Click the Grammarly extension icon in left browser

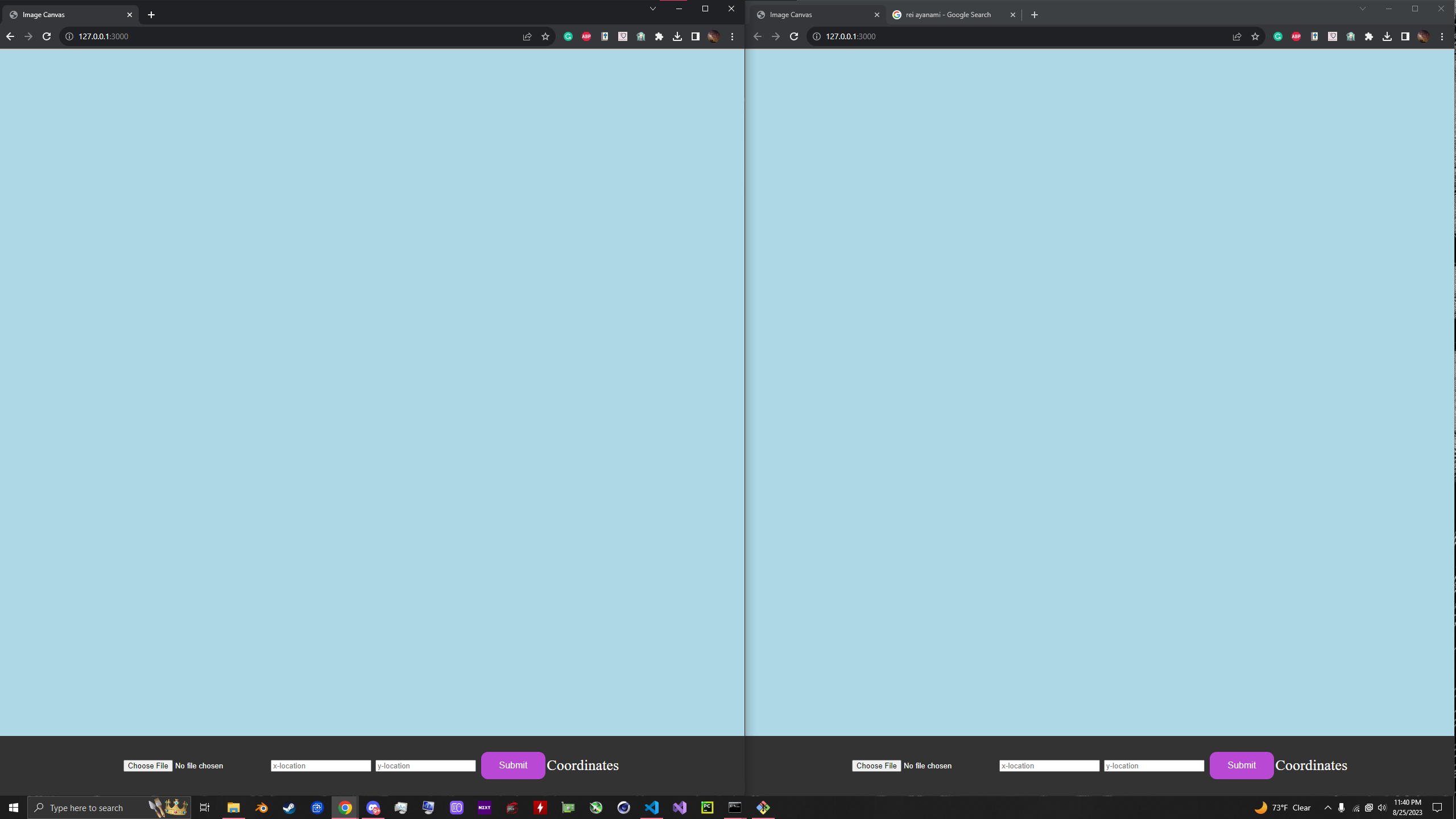568,36
